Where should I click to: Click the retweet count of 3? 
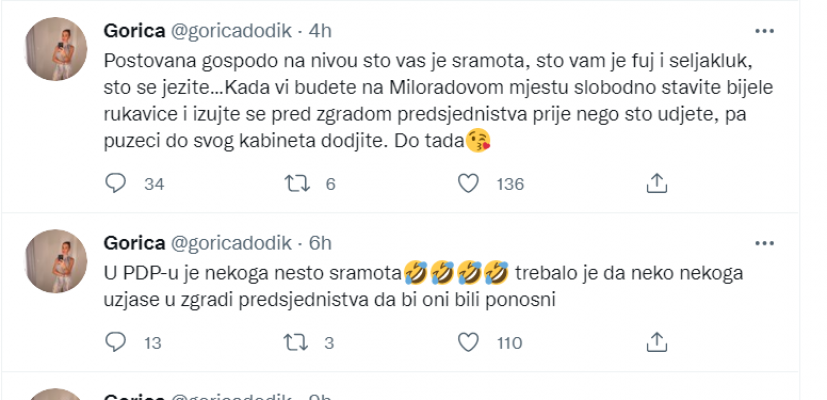[329, 343]
